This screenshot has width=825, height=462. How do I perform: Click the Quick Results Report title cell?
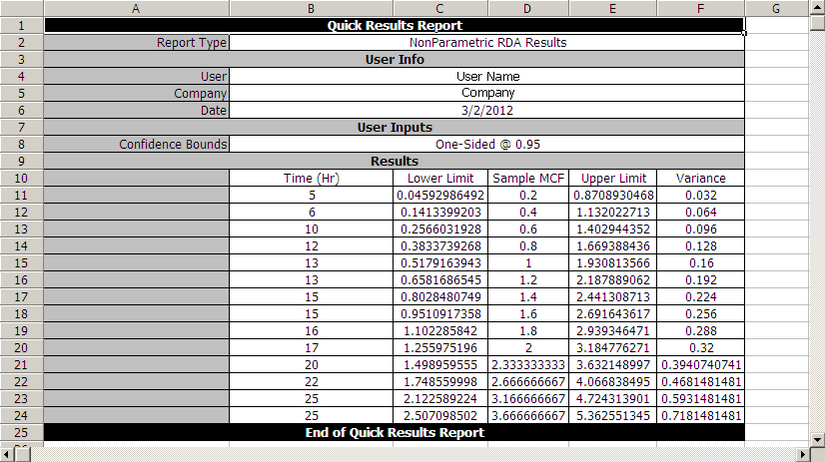(394, 25)
